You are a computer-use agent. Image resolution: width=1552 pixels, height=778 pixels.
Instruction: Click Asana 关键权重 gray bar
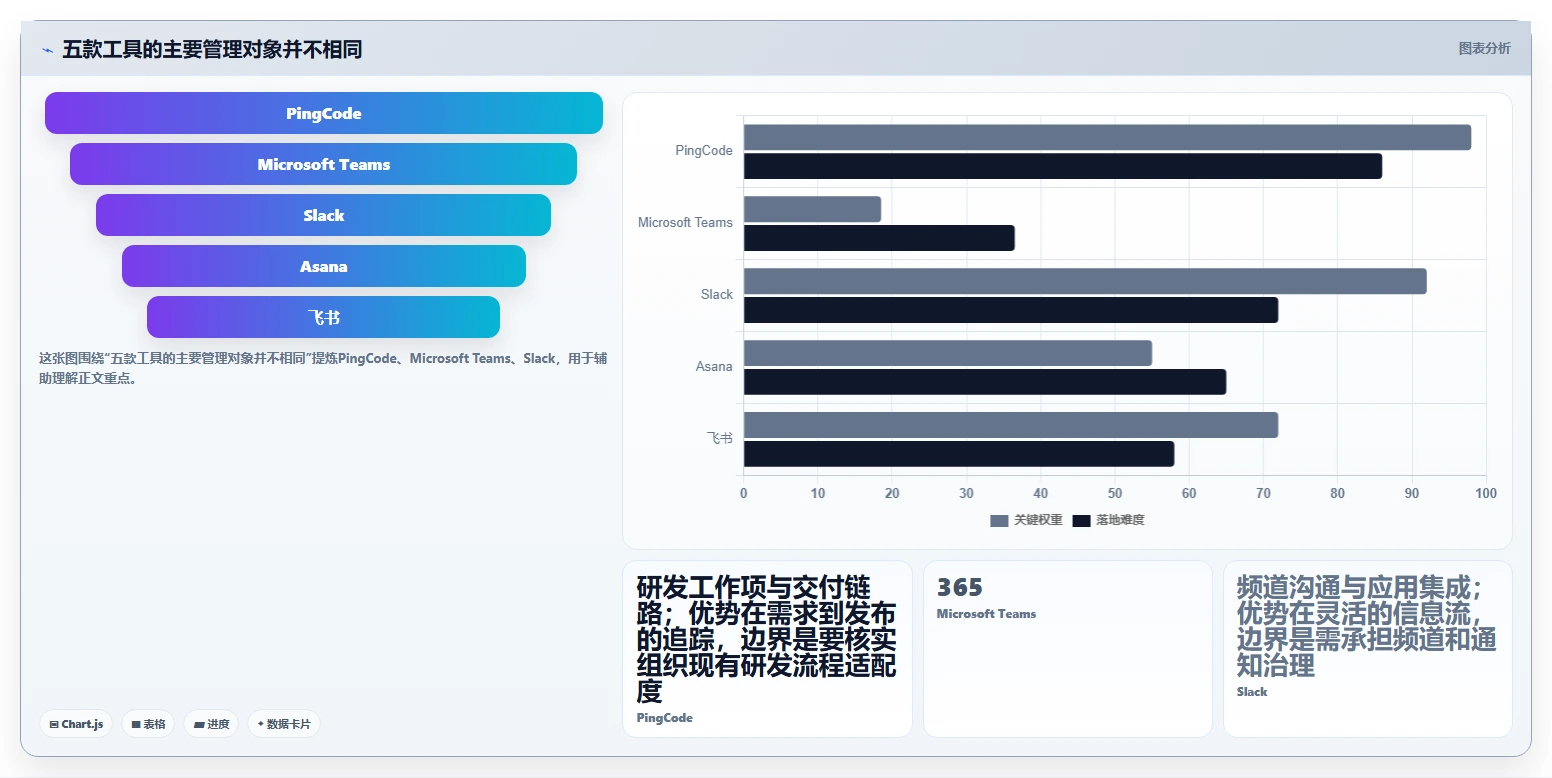(x=948, y=353)
